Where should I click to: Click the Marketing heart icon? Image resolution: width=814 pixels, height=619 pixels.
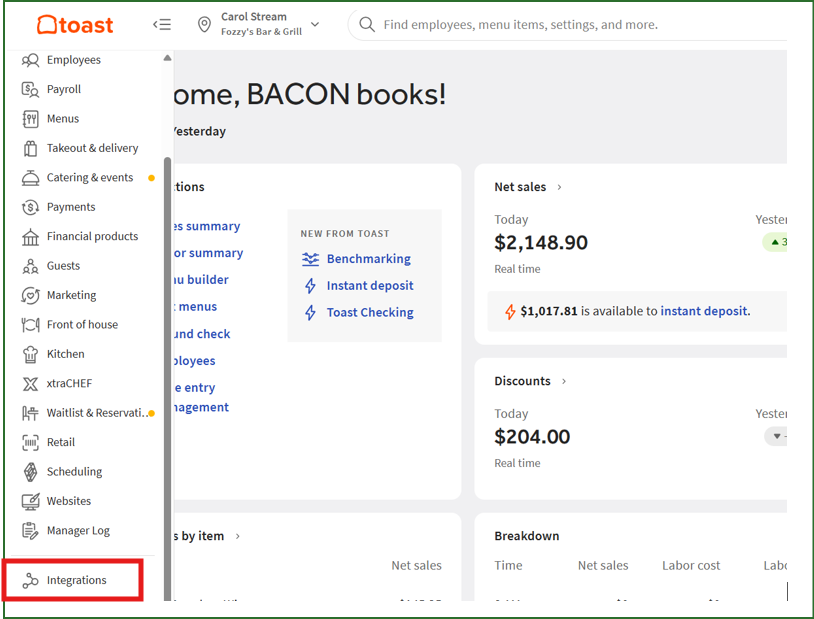click(30, 295)
